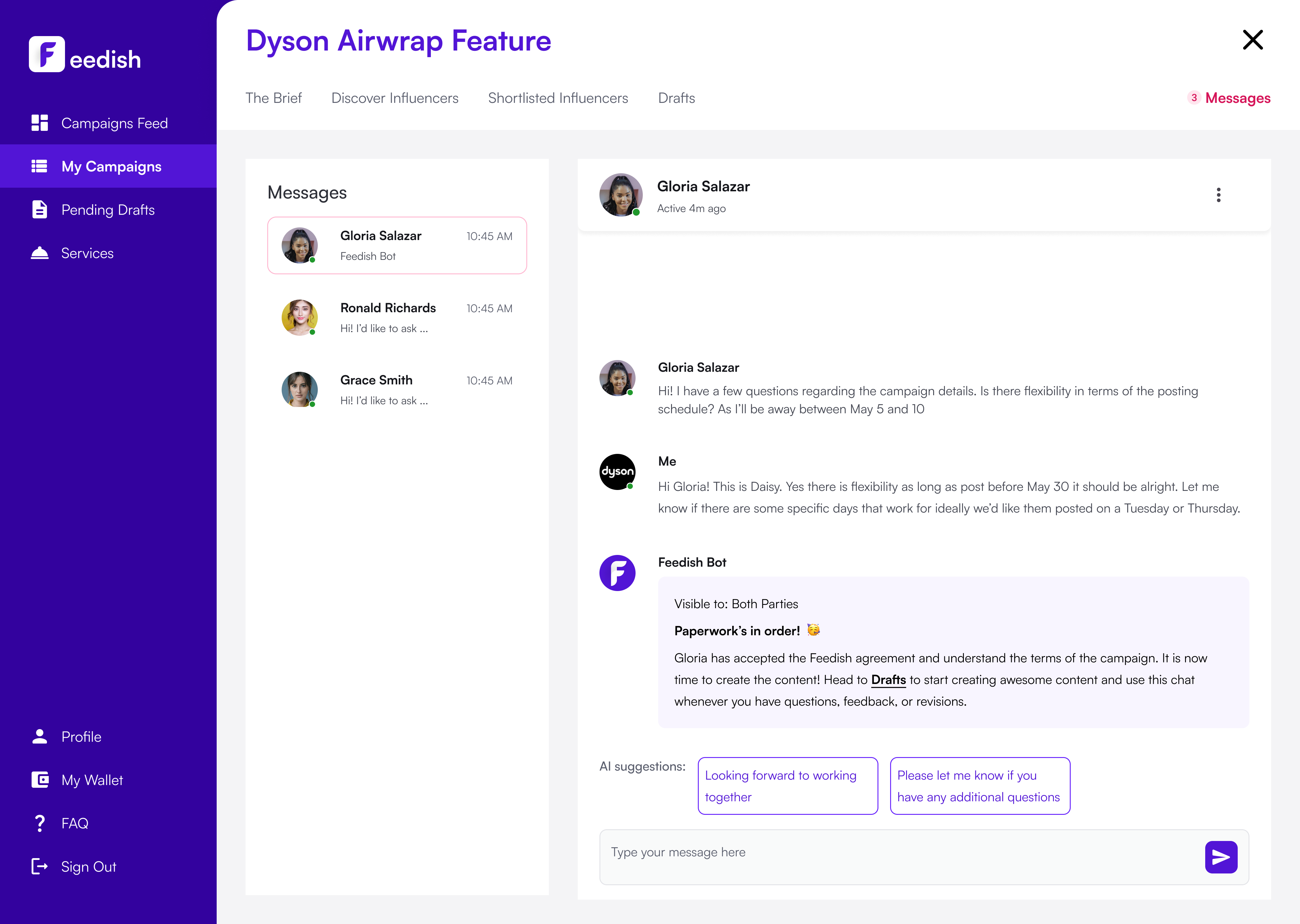Select My Campaigns in sidebar

point(108,166)
